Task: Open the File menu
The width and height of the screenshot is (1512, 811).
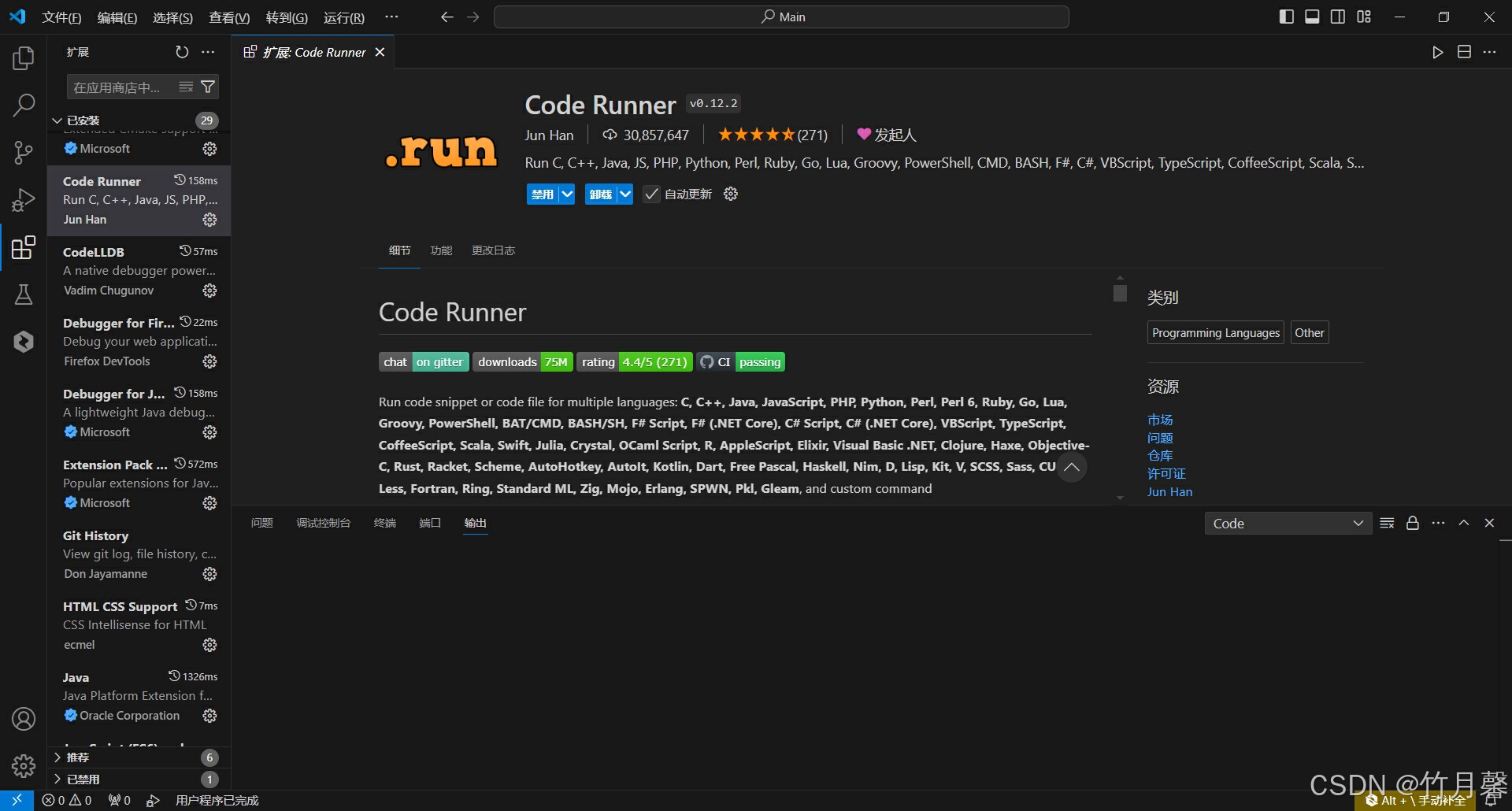Action: [61, 17]
